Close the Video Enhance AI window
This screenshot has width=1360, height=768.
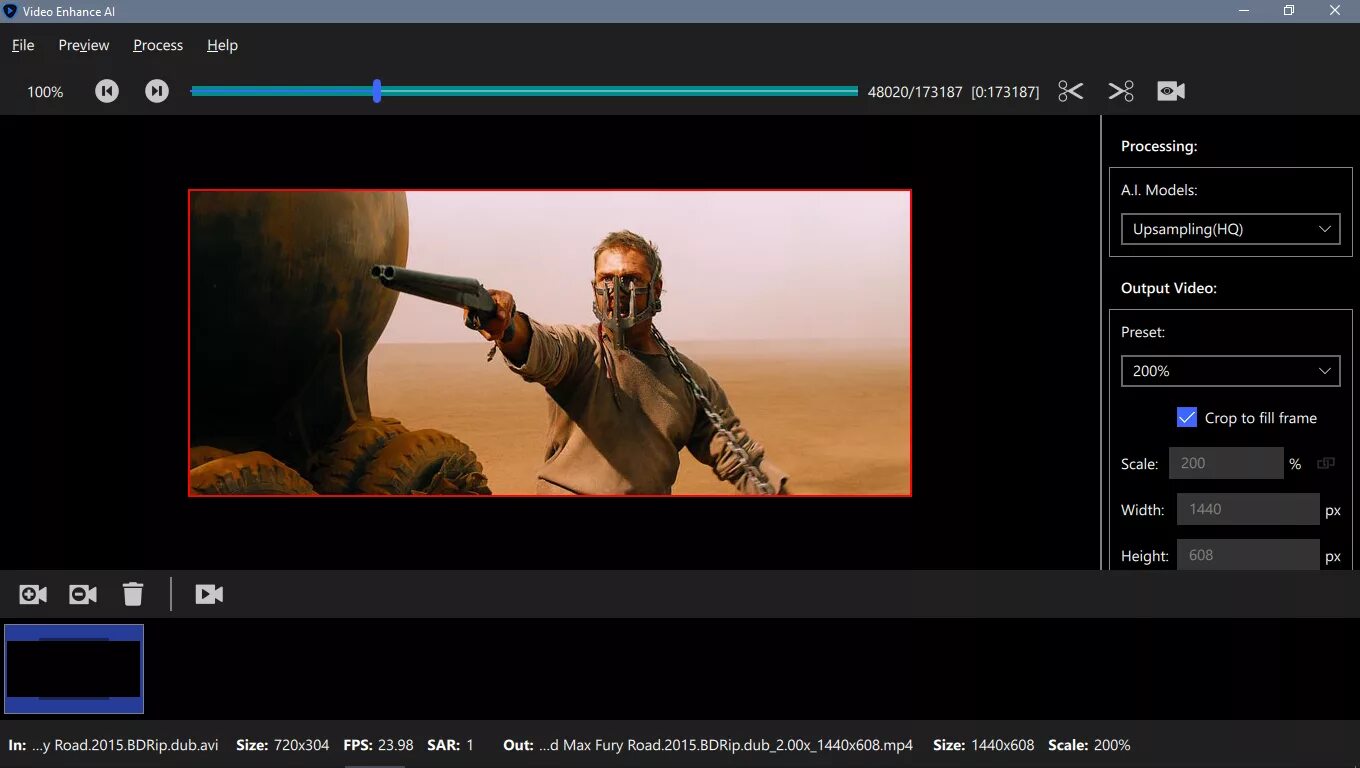tap(1335, 11)
